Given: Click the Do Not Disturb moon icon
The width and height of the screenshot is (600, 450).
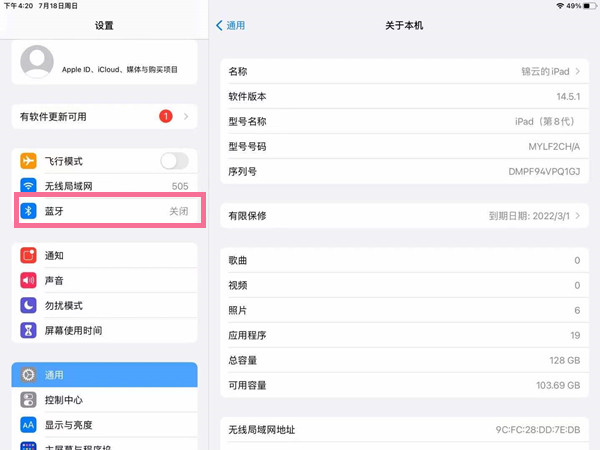Looking at the screenshot, I should click(x=28, y=305).
